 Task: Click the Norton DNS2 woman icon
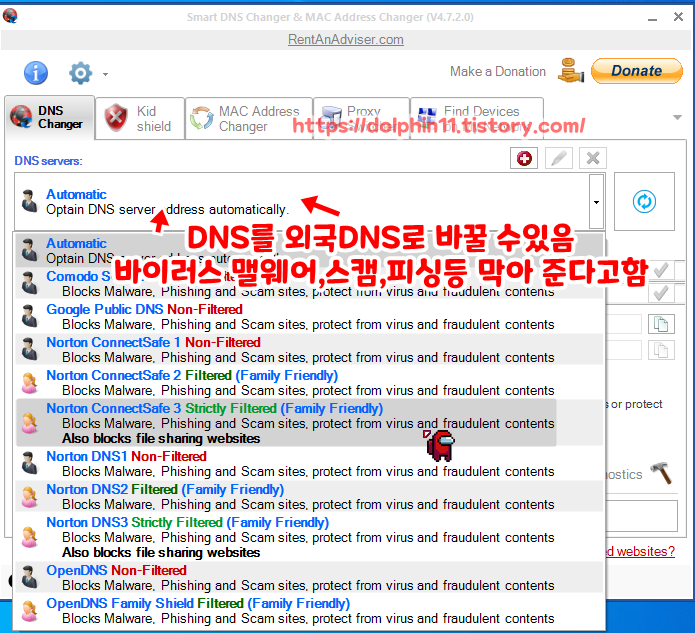click(x=30, y=497)
